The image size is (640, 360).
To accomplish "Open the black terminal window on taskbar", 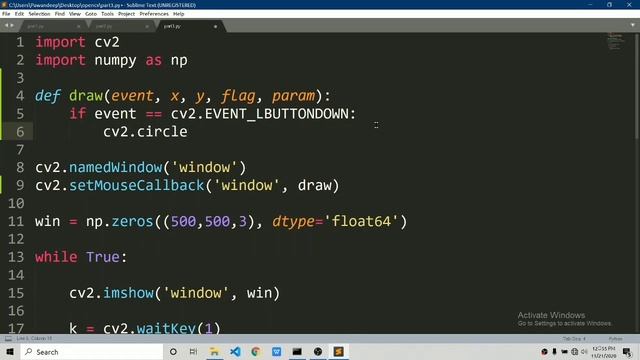I will tap(297, 352).
